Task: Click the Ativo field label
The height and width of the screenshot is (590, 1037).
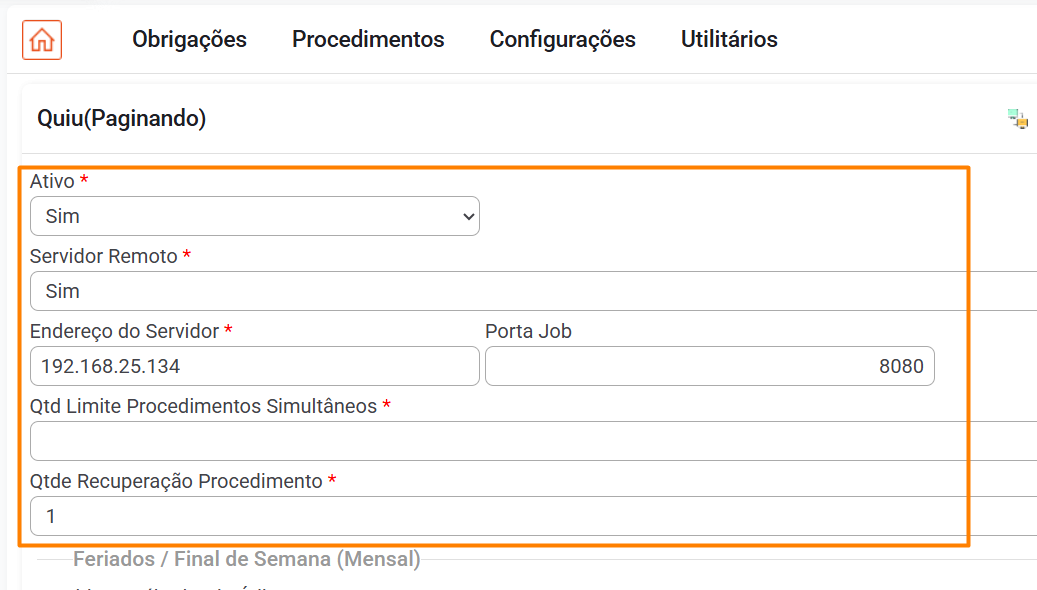Action: pyautogui.click(x=52, y=181)
